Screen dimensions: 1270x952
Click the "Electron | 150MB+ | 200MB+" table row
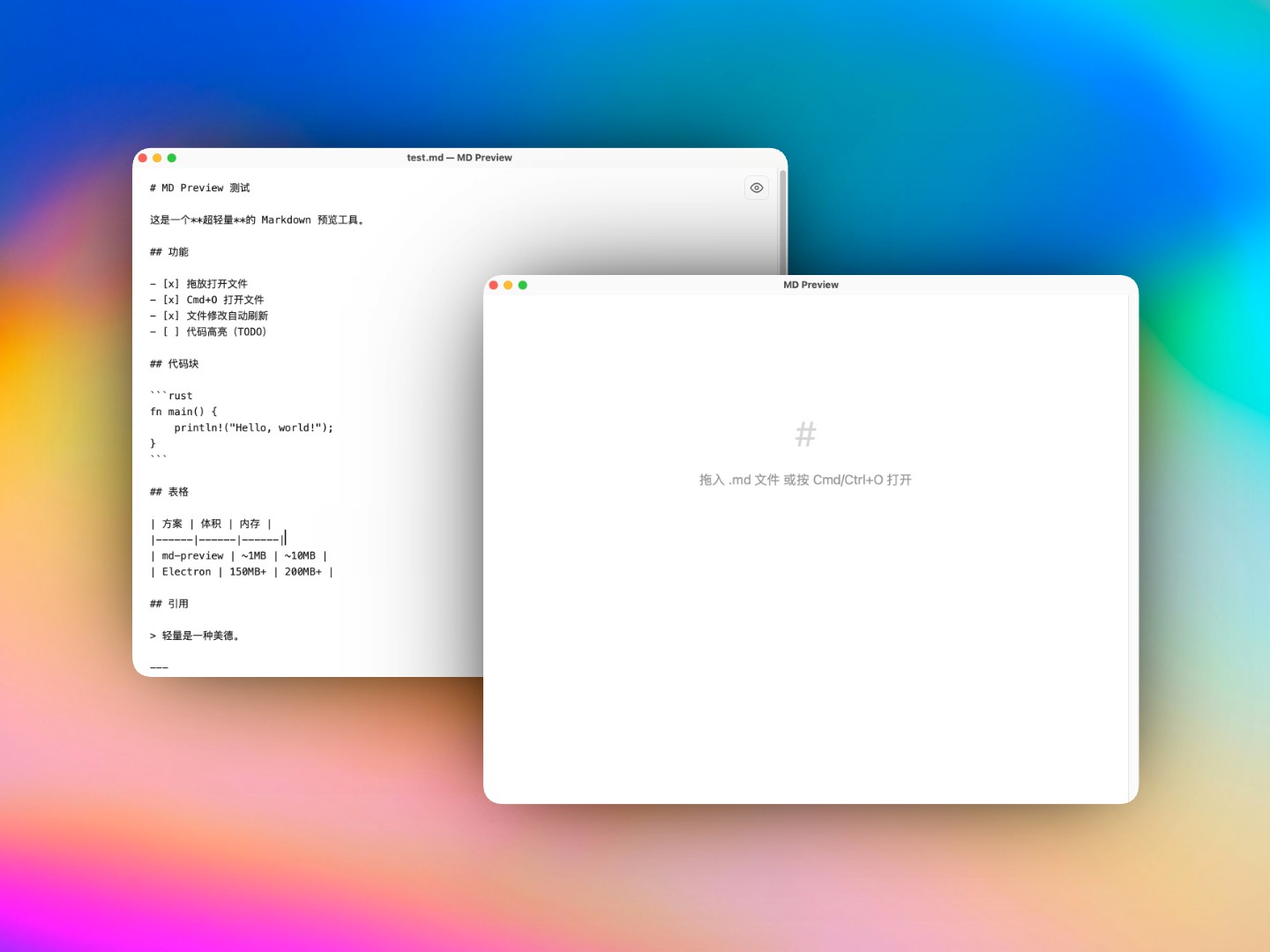click(x=242, y=572)
